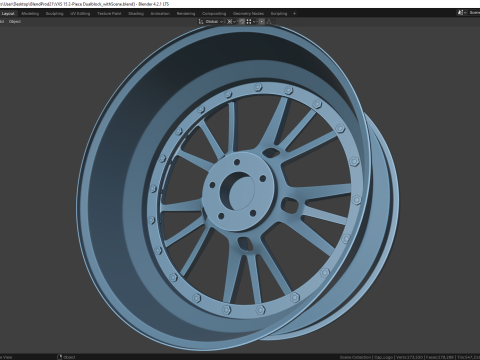Click the center hub of the wheel
This screenshot has width=480, height=360.
tap(238, 191)
